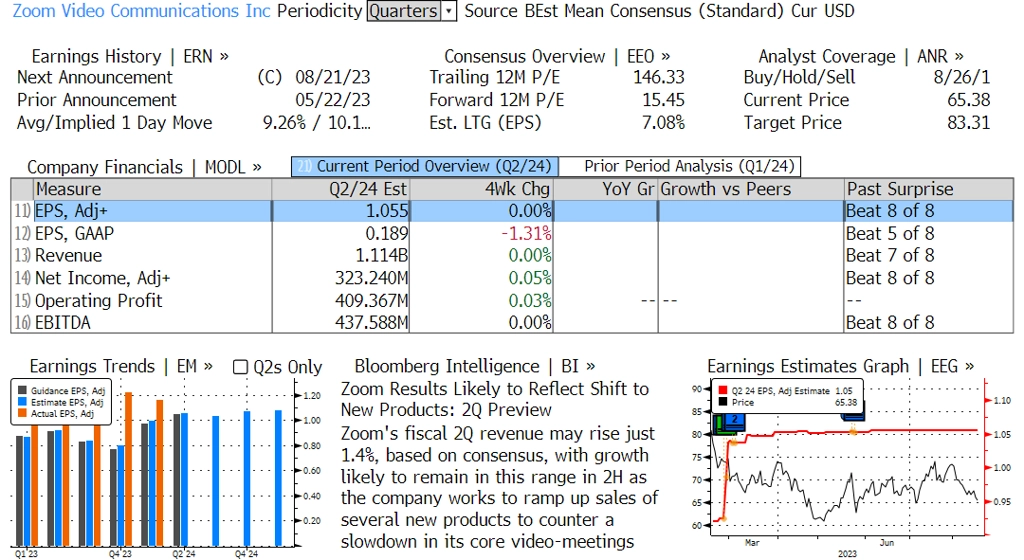Image resolution: width=1024 pixels, height=560 pixels.
Task: Click the black Price legend swatch
Action: tap(722, 402)
